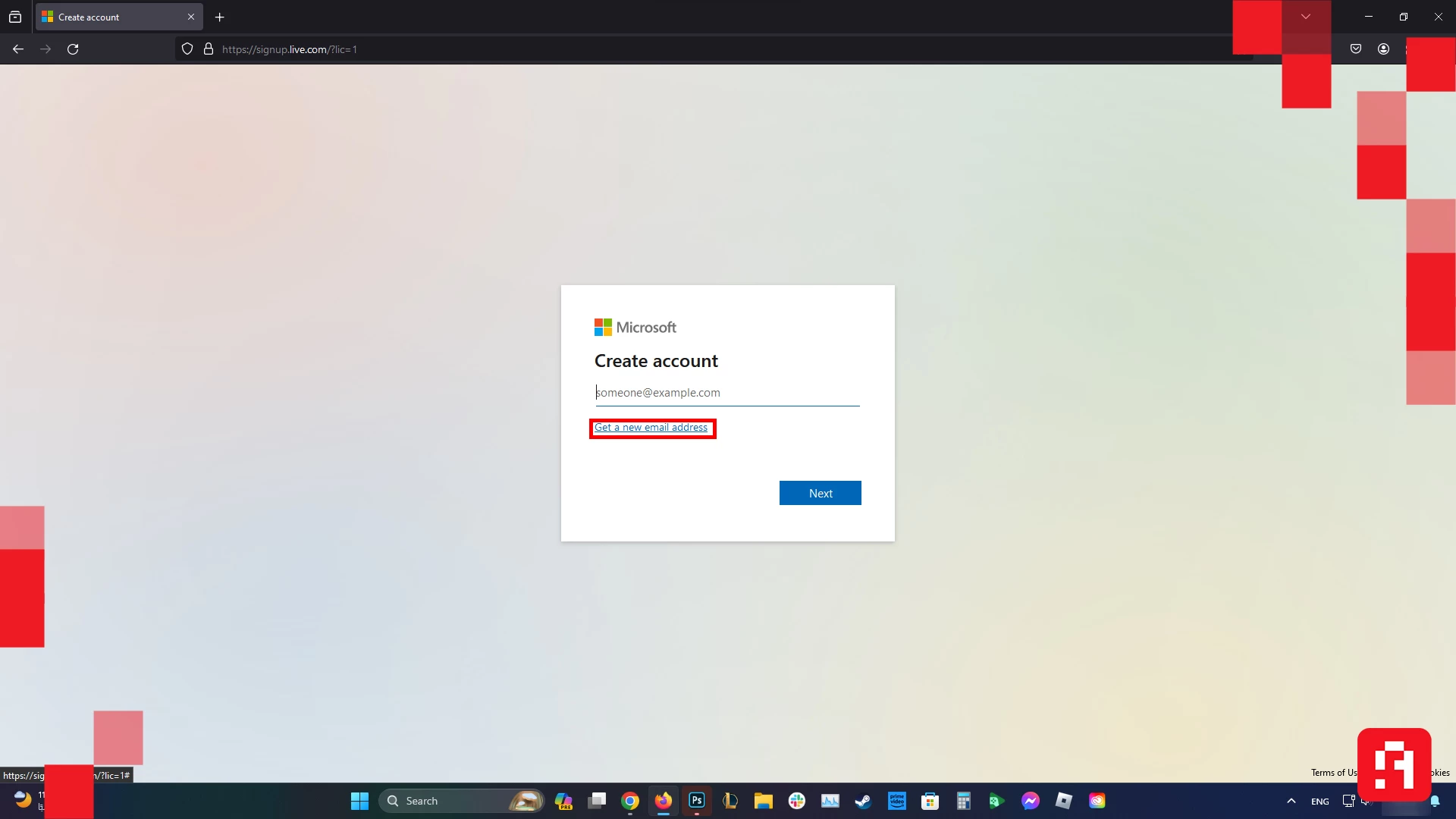
Task: Open the Terms of Use link
Action: [x=1334, y=773]
